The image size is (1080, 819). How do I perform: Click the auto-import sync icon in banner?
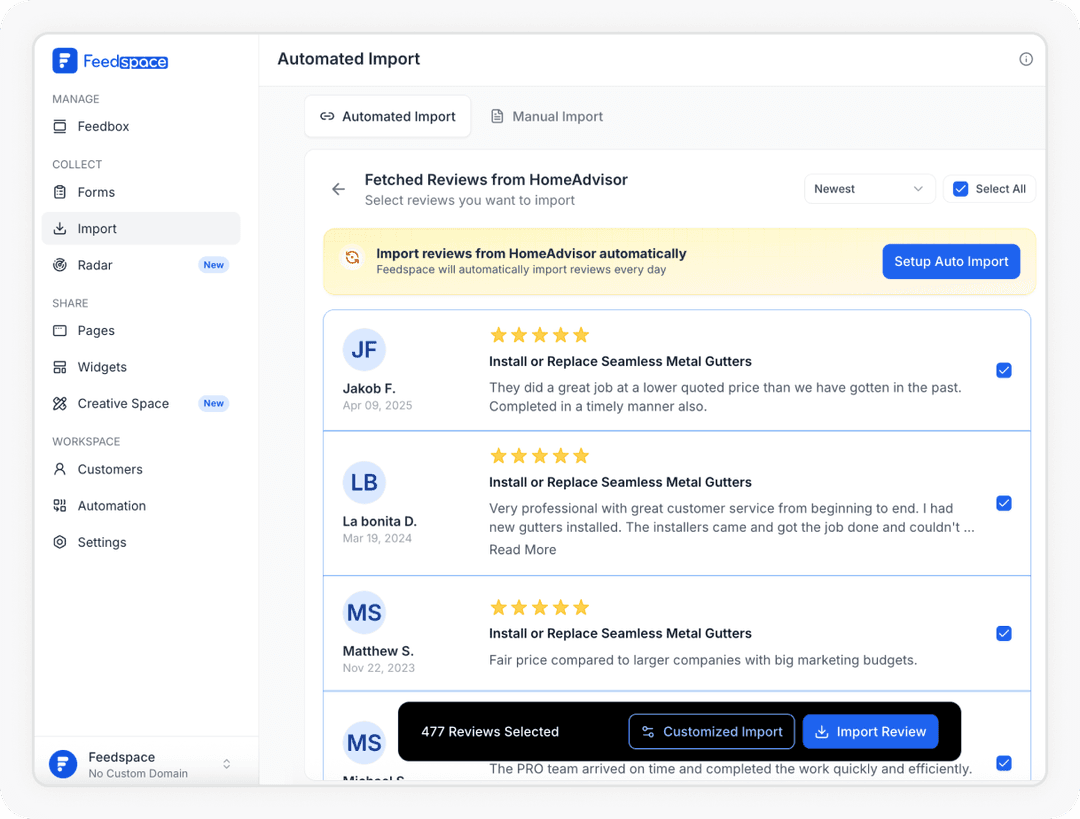[353, 258]
